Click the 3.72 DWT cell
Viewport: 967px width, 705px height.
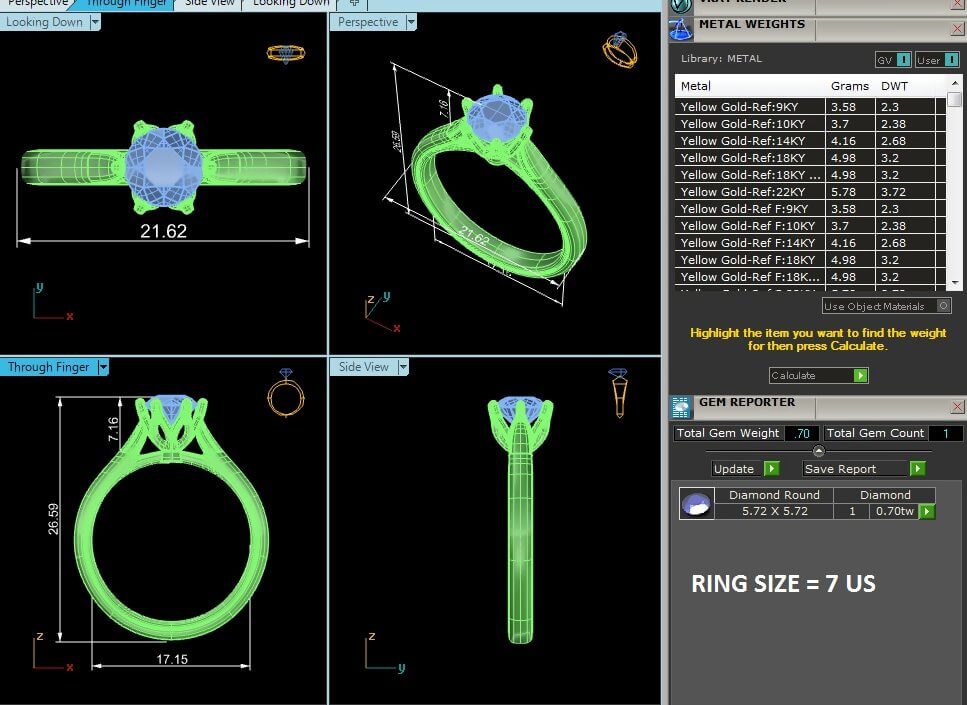click(905, 192)
